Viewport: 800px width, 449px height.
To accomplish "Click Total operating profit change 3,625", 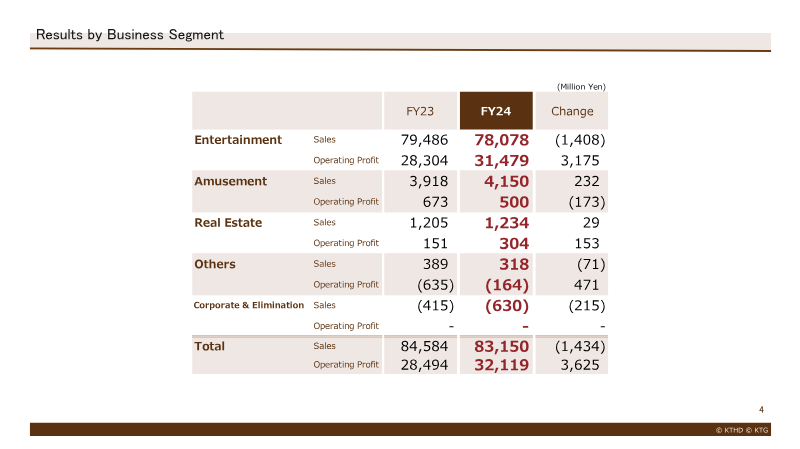I will point(580,365).
